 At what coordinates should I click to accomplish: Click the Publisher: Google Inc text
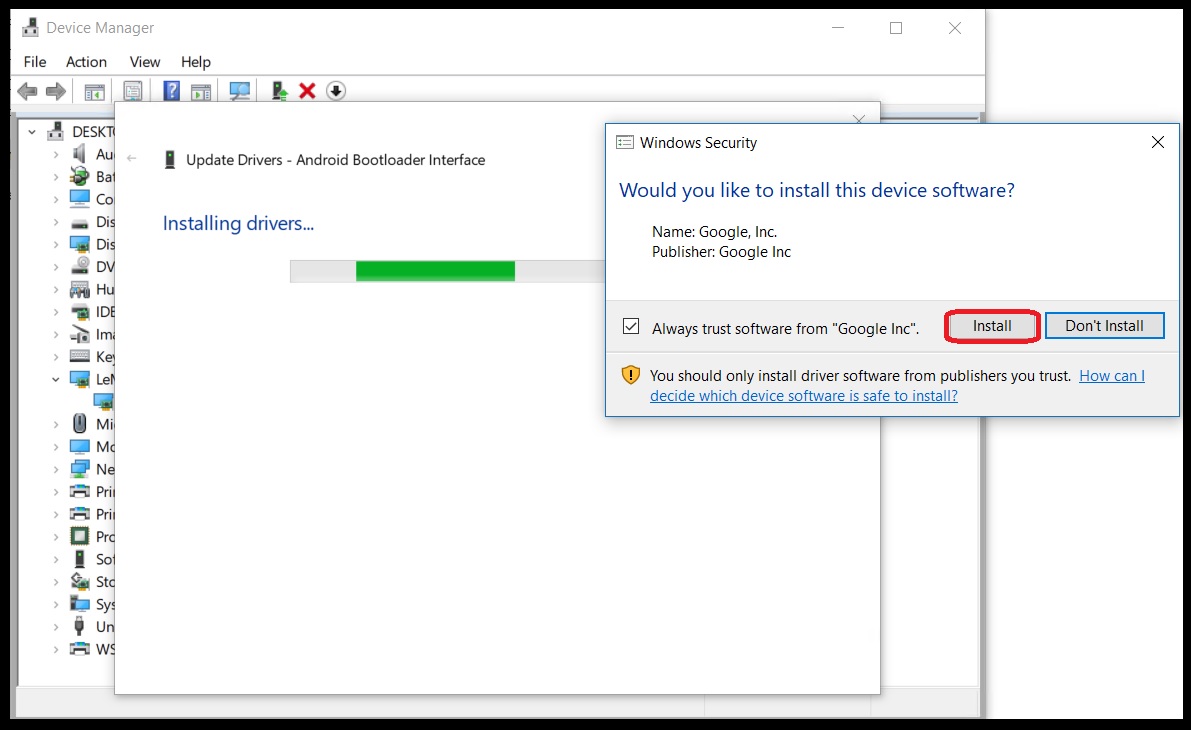pos(721,252)
